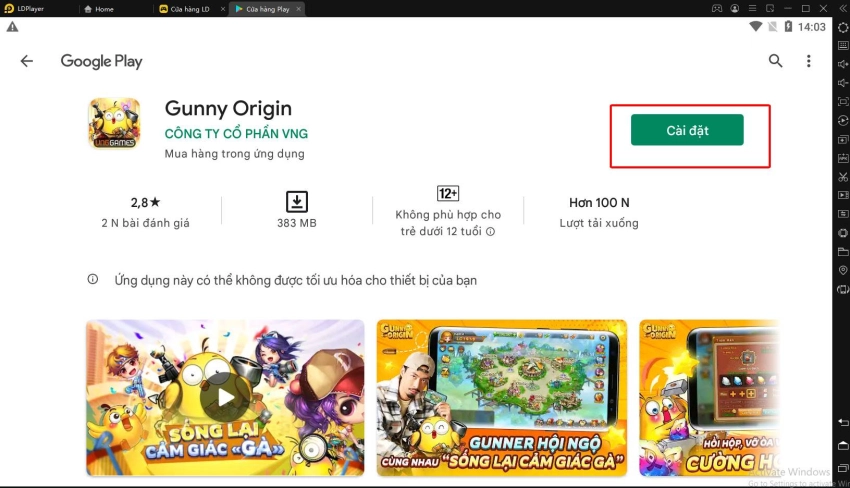
Task: Set virtual location with pin icon
Action: 843,270
